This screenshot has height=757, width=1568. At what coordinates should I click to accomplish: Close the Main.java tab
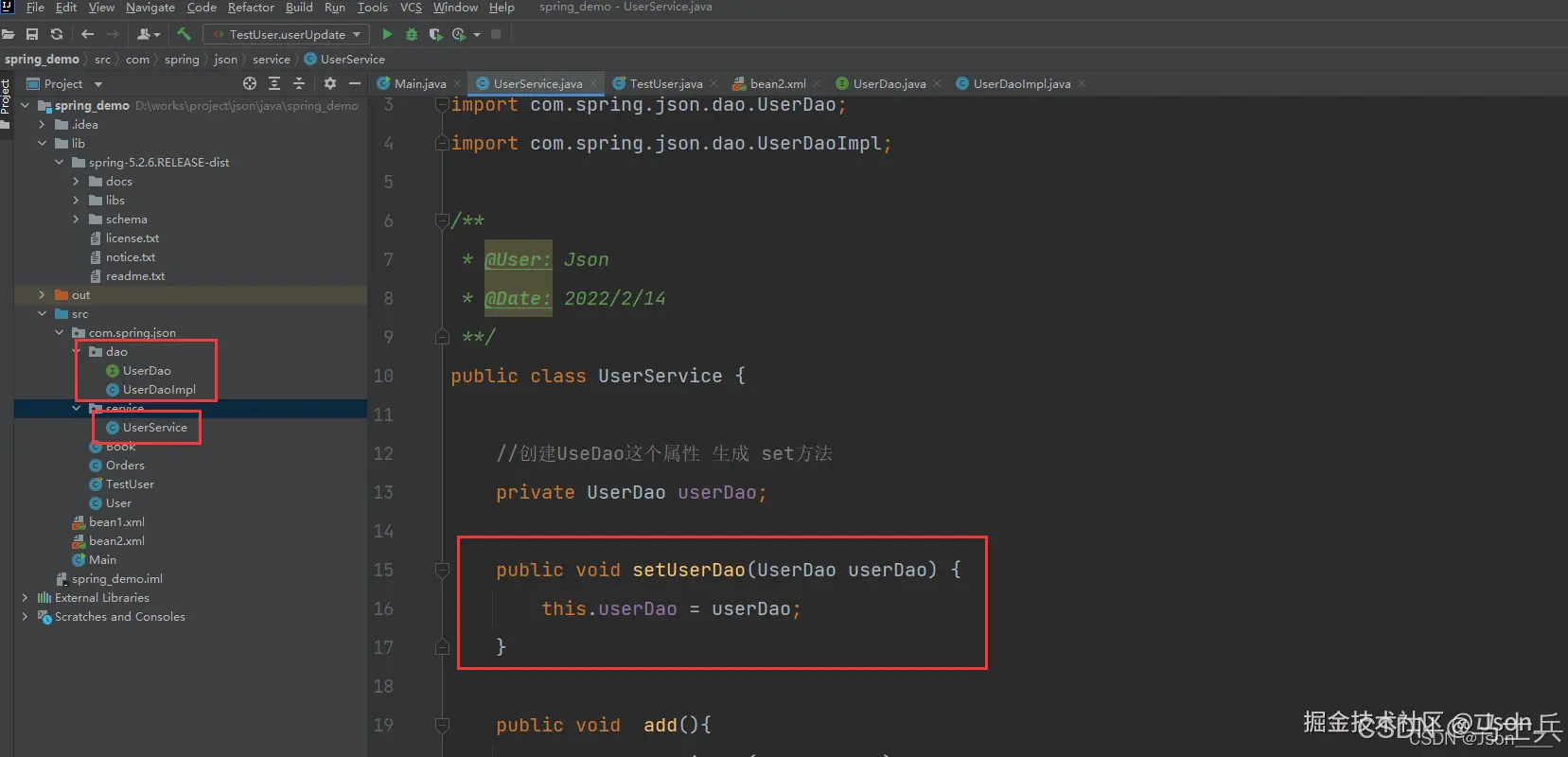click(458, 83)
